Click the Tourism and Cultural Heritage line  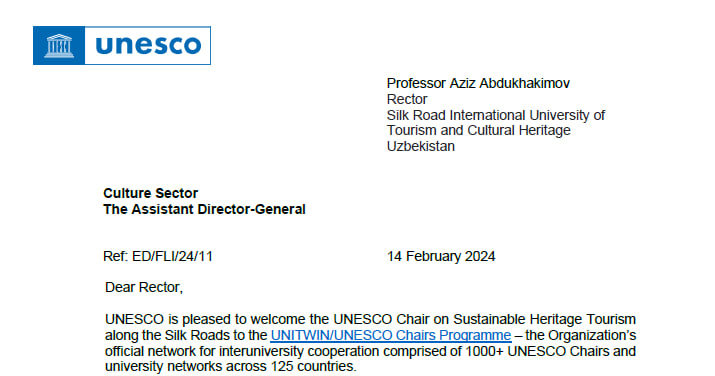coord(478,130)
